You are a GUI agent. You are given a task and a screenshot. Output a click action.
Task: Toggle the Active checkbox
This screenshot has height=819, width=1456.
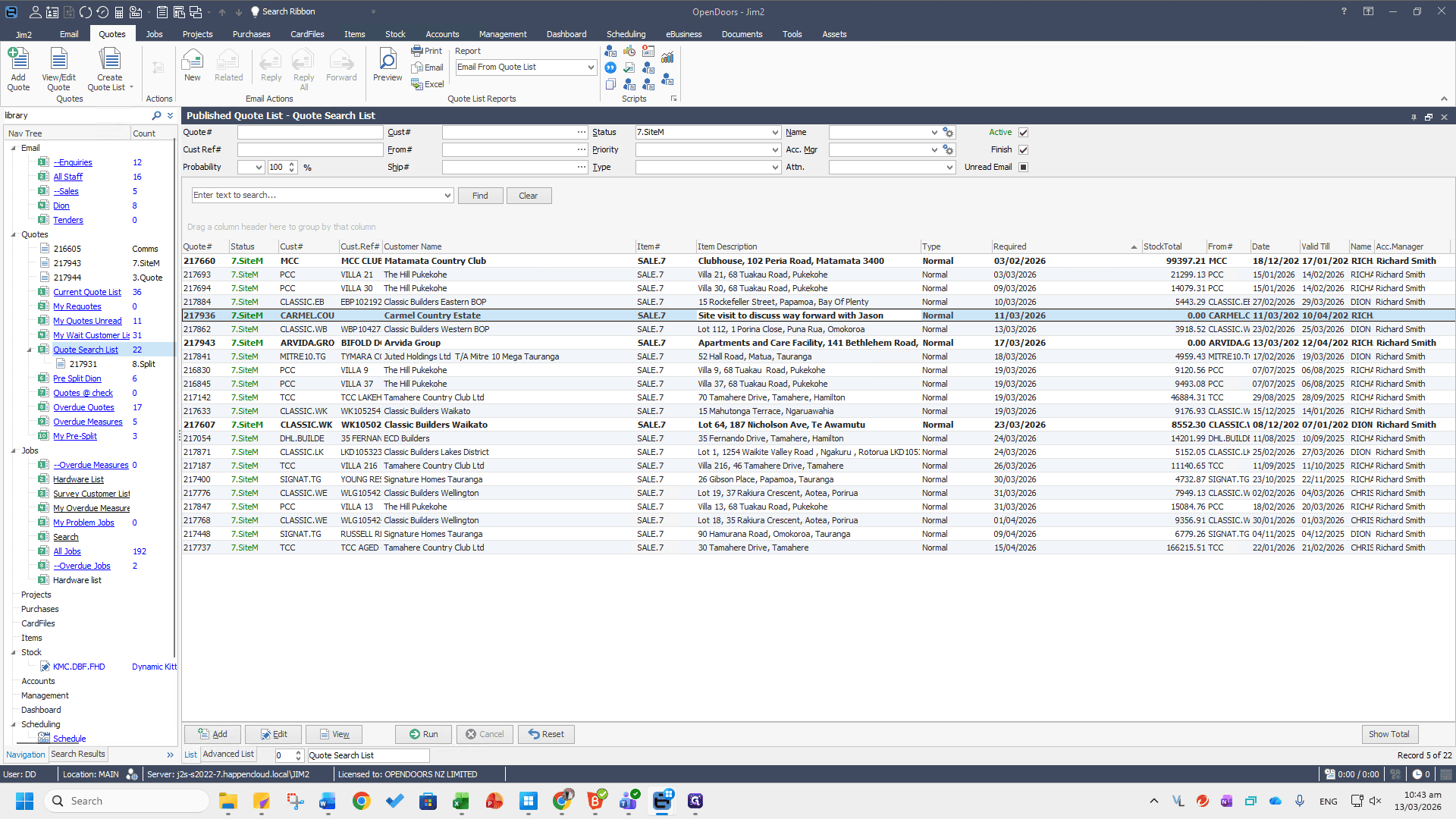coord(1023,132)
